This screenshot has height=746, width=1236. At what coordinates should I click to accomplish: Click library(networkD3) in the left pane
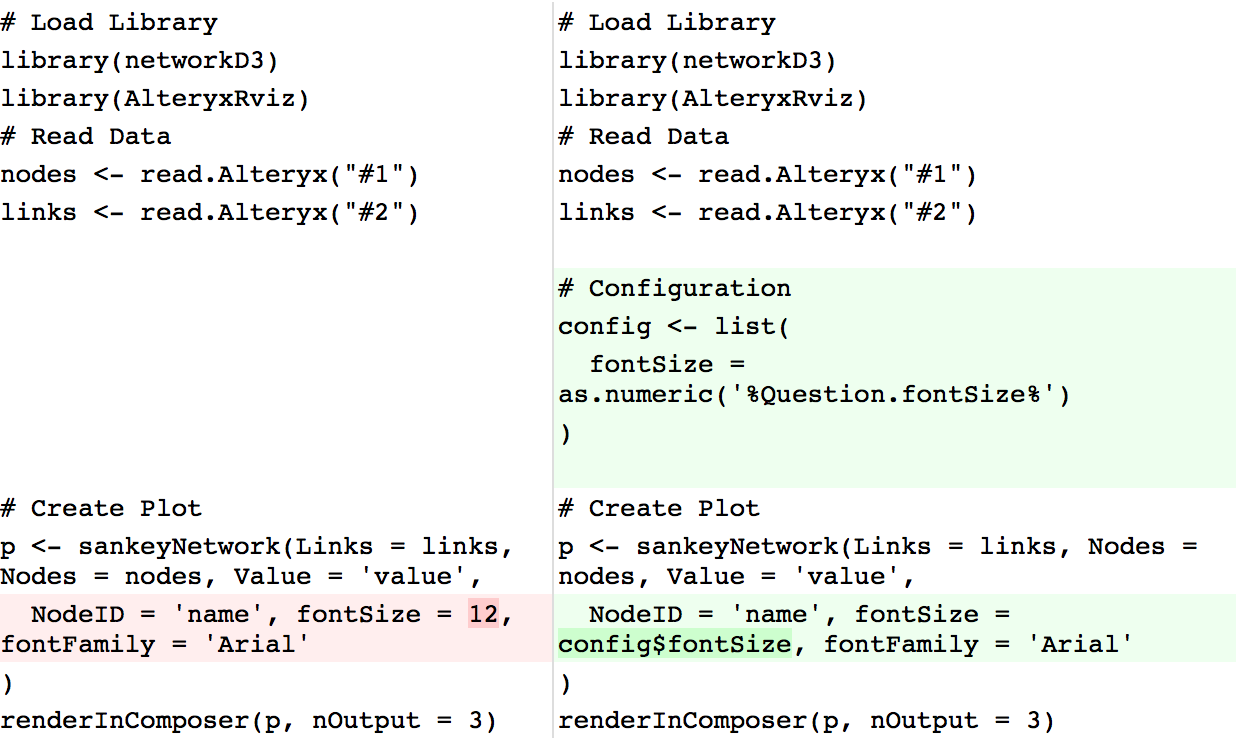point(139,61)
